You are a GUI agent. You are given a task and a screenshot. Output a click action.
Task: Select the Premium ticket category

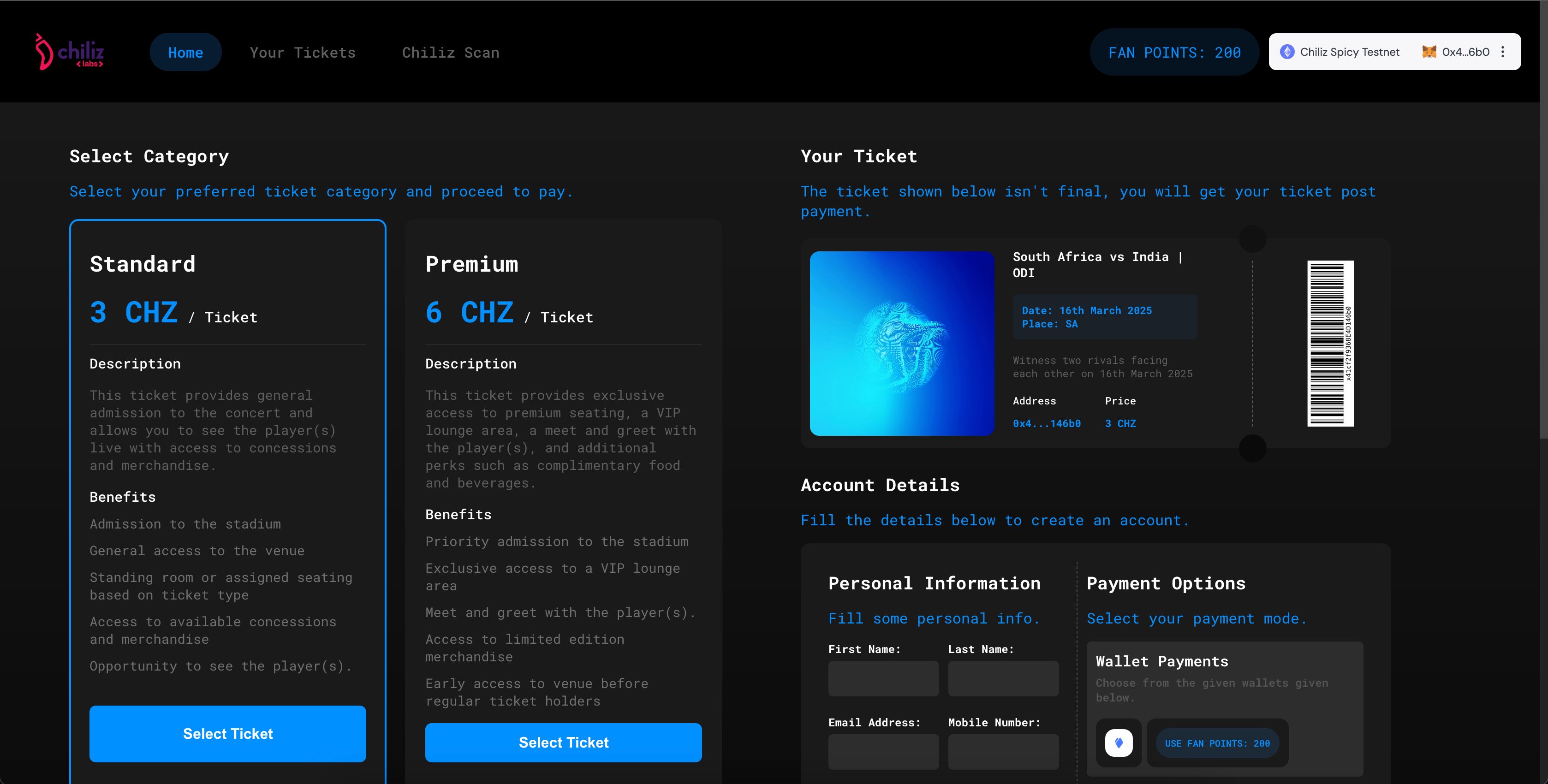point(563,741)
